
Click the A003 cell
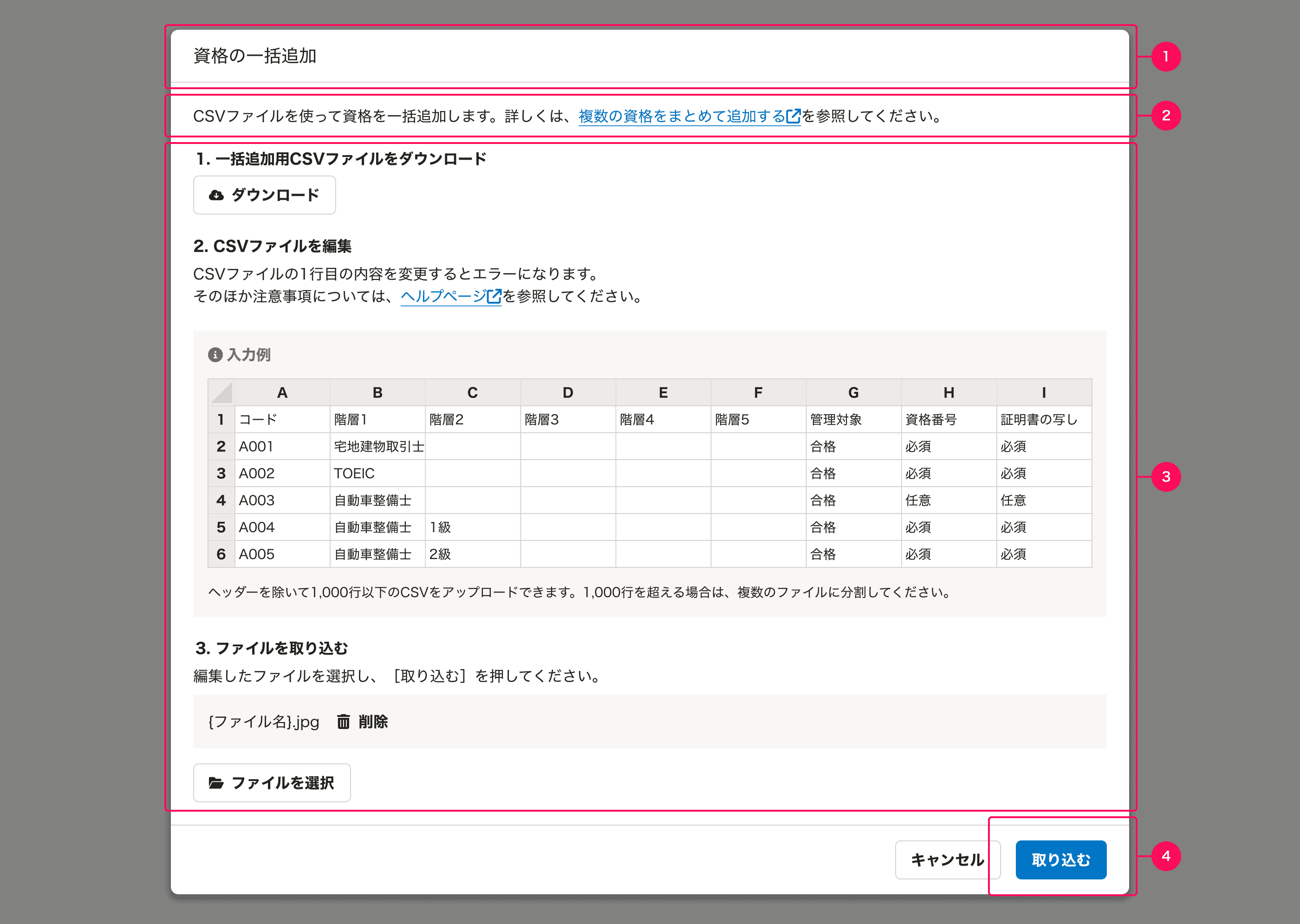tap(282, 500)
